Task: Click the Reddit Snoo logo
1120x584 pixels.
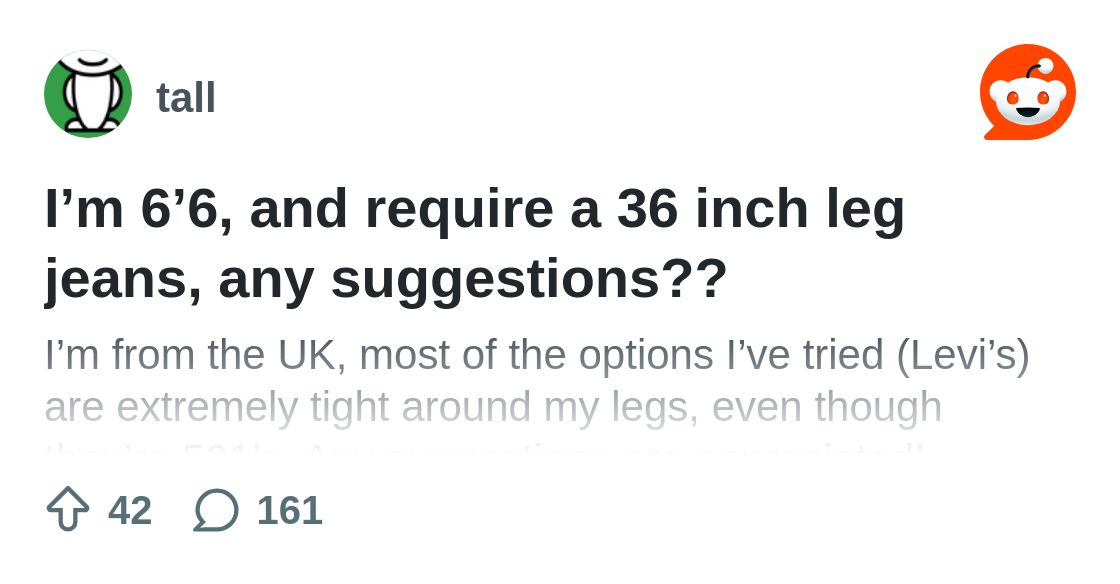Action: tap(1027, 93)
